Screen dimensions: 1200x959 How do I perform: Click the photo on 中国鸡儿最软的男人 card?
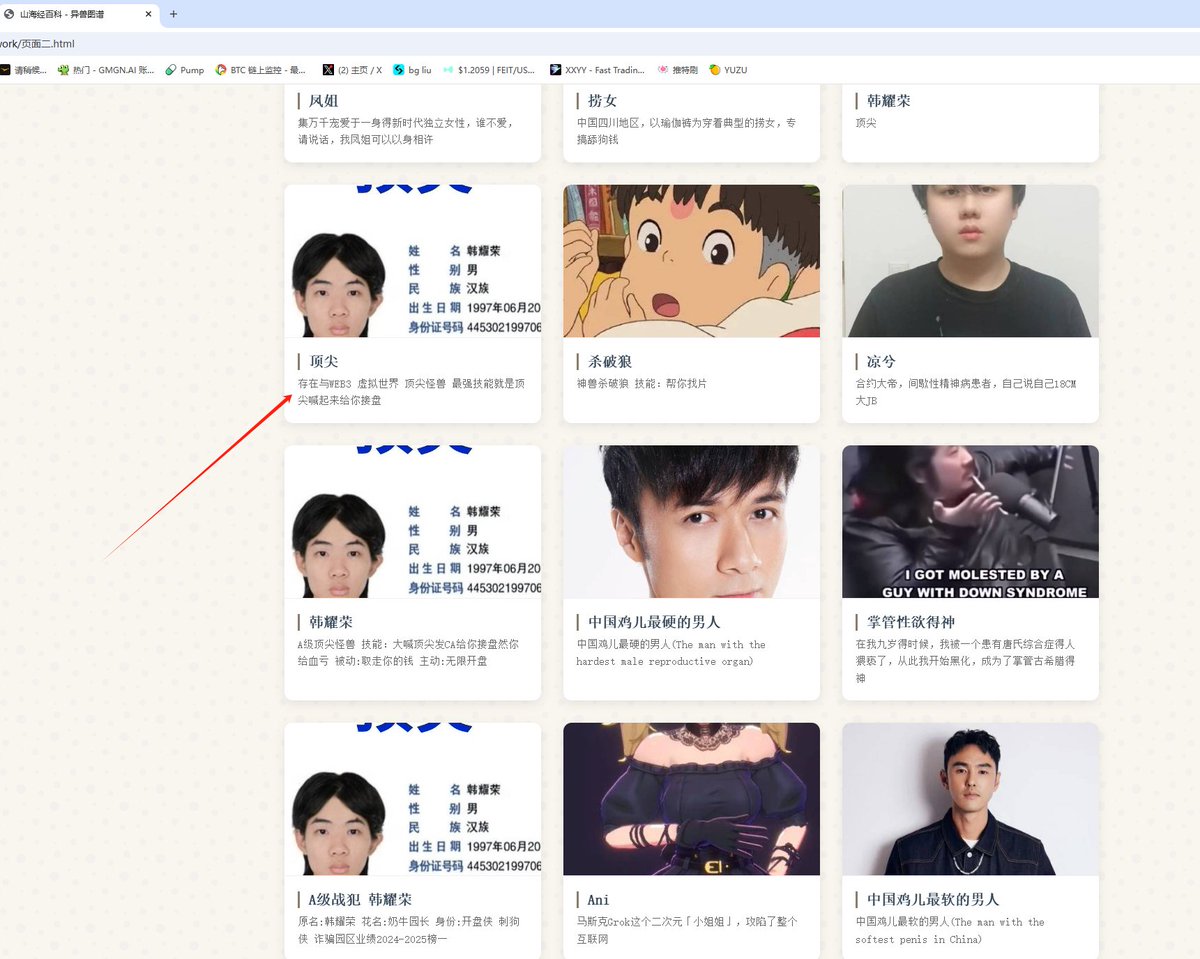(970, 799)
